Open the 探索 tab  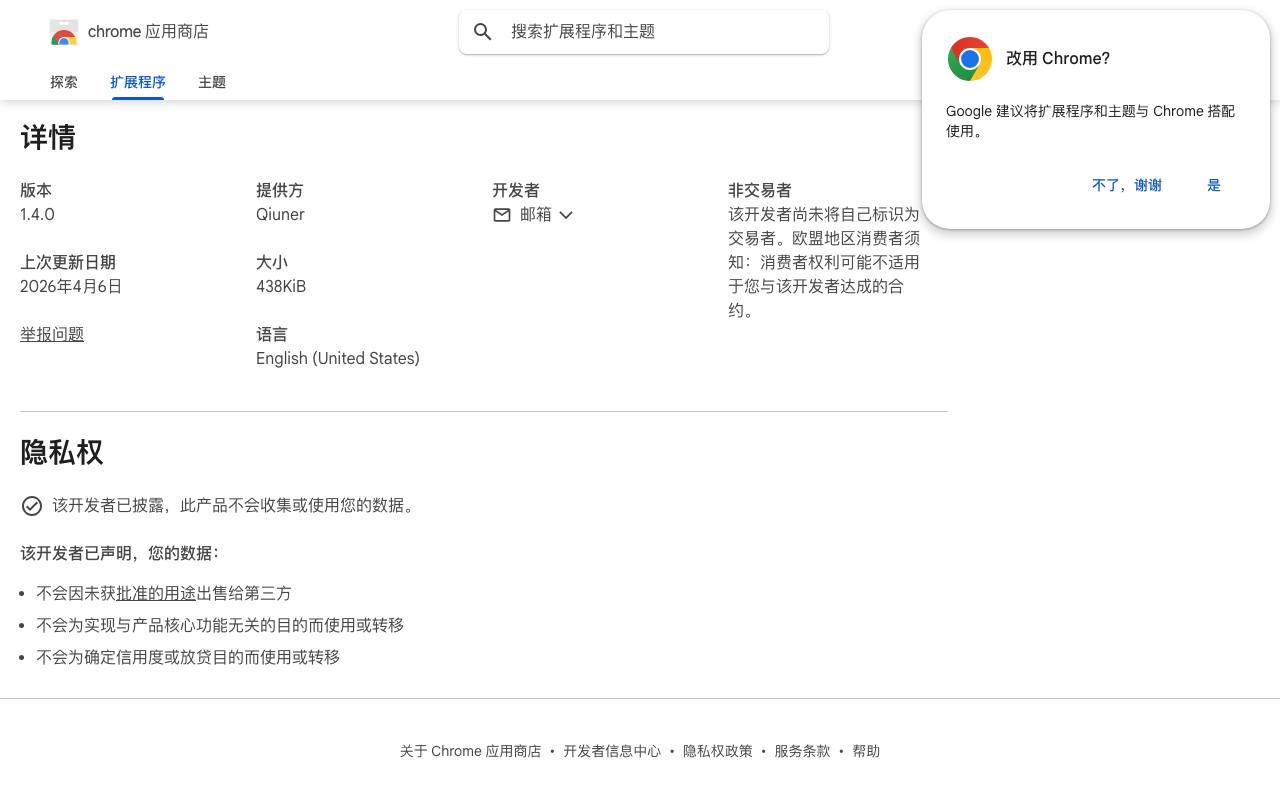point(64,82)
